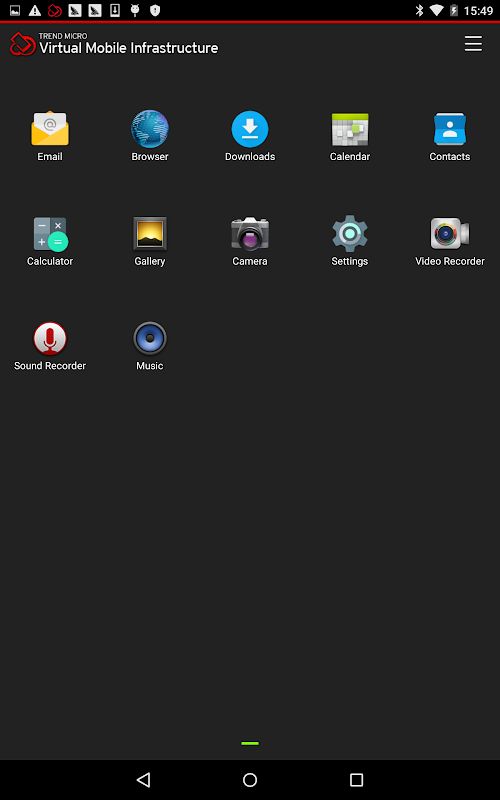Tap the Android back navigation button
Viewport: 500px width, 800px height.
click(x=143, y=779)
